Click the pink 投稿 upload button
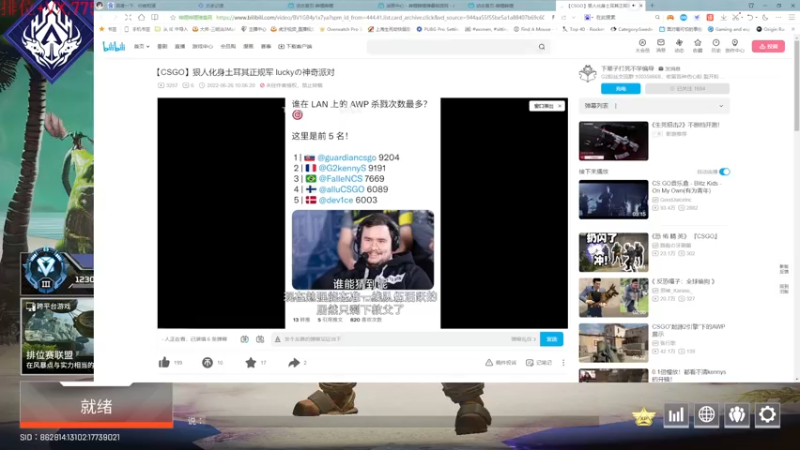Viewport: 800px width, 450px height. pyautogui.click(x=768, y=46)
